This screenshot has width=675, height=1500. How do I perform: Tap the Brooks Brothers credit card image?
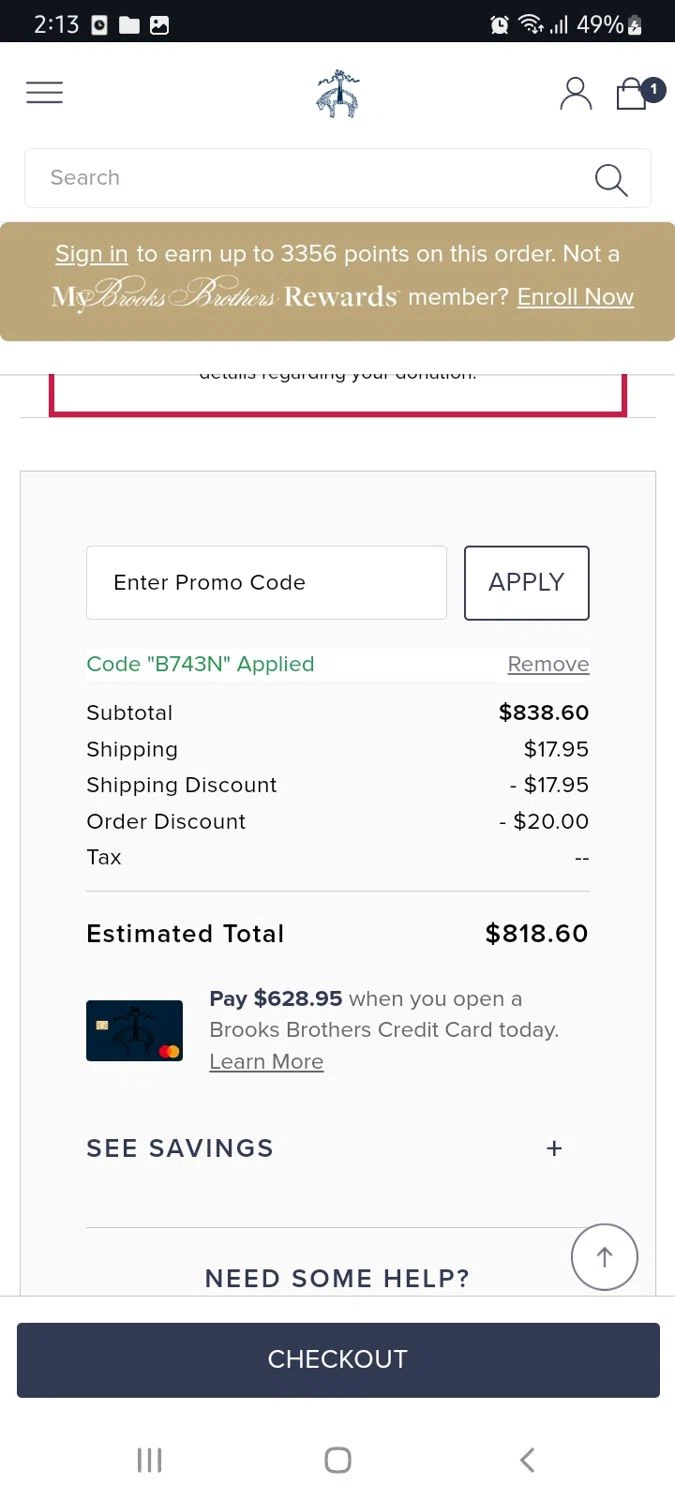pos(134,1030)
